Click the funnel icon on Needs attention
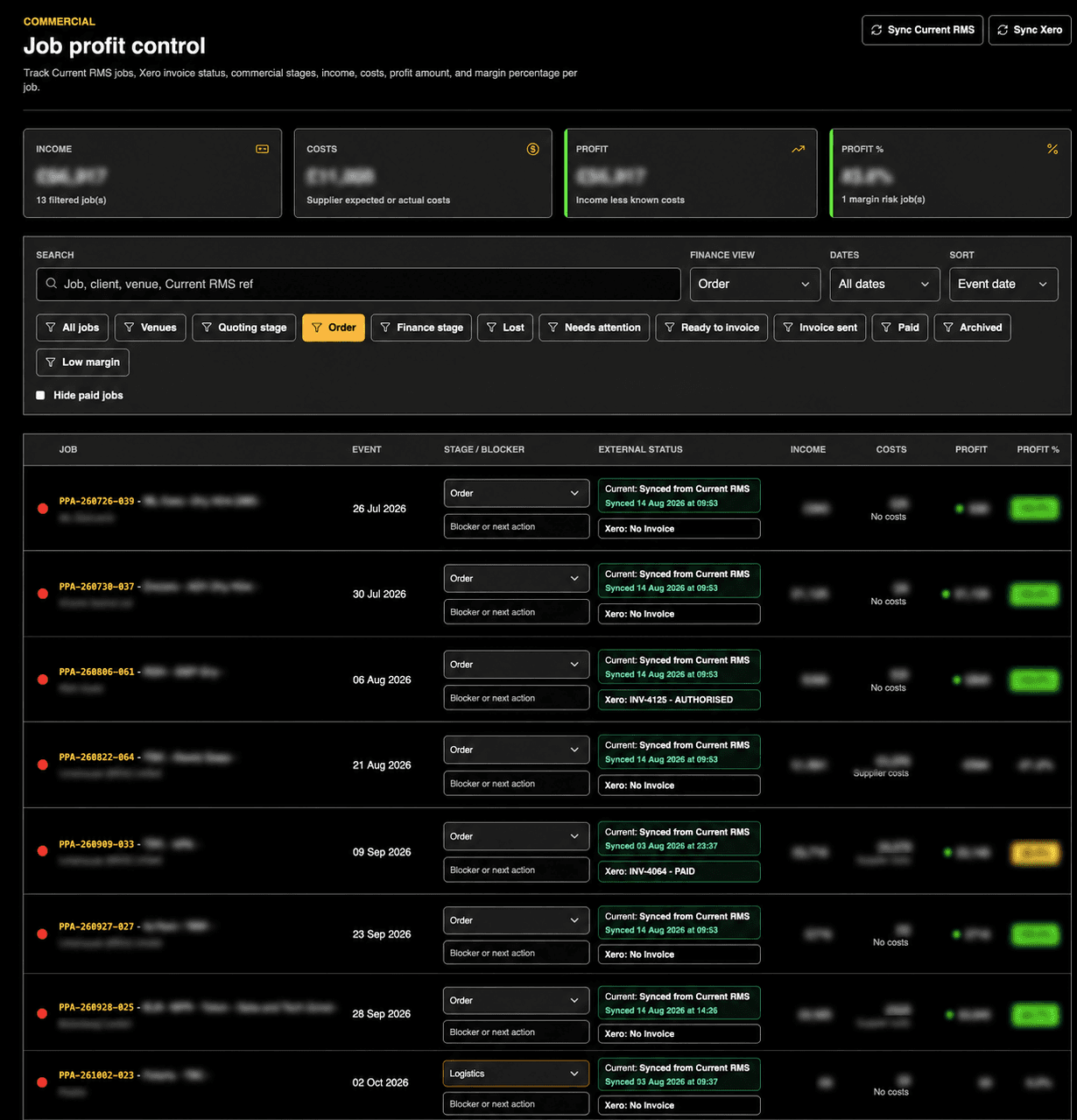Viewport: 1077px width, 1120px height. click(x=553, y=328)
